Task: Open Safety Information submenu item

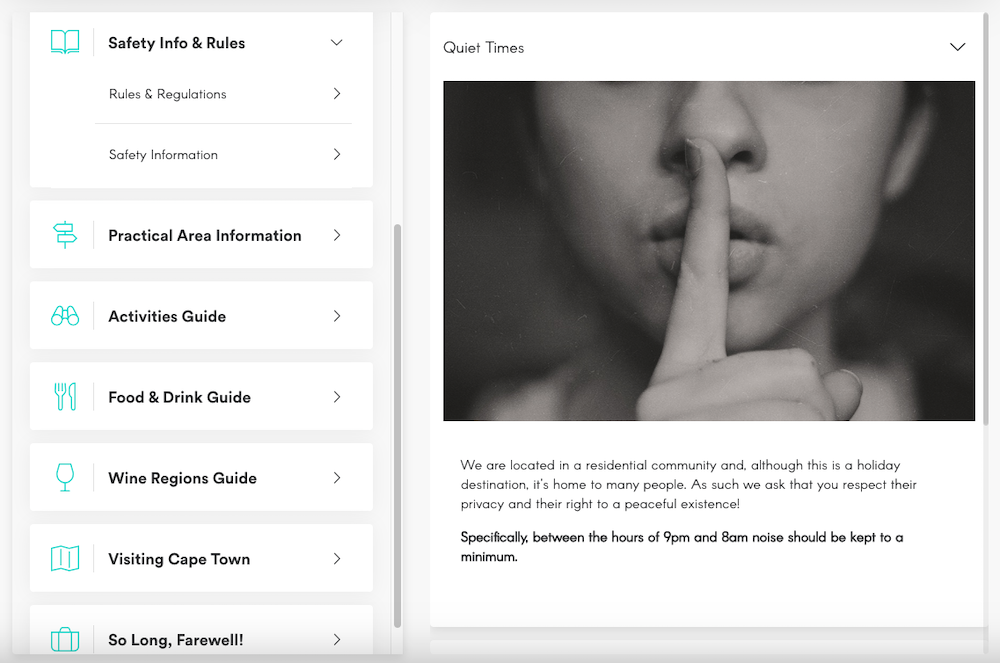Action: coord(223,154)
